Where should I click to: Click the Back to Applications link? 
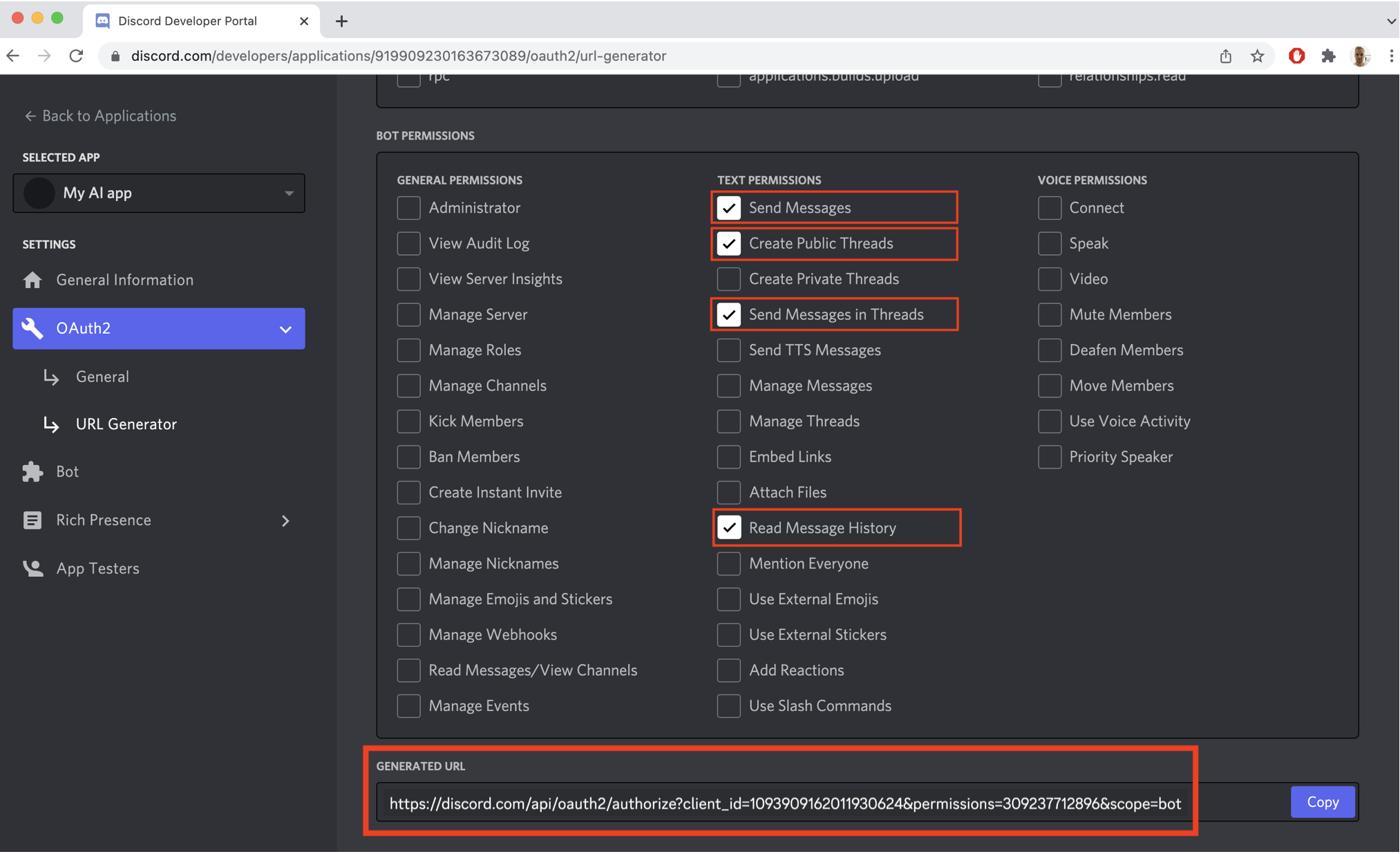[99, 115]
